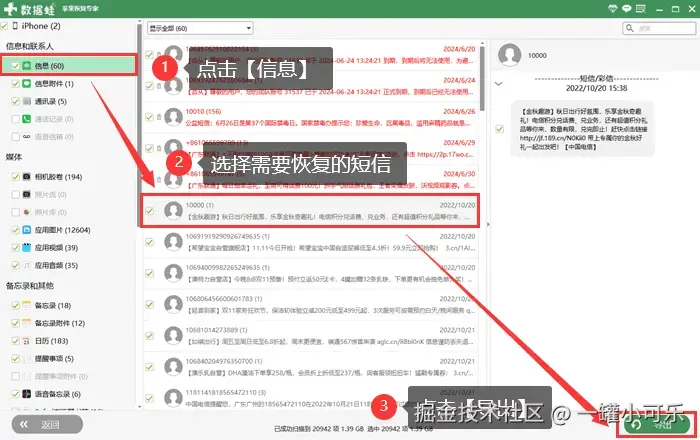This screenshot has width=700, height=440.
Task: Uncheck the 备忘录附件 (12) checkbox
Action: (15, 323)
